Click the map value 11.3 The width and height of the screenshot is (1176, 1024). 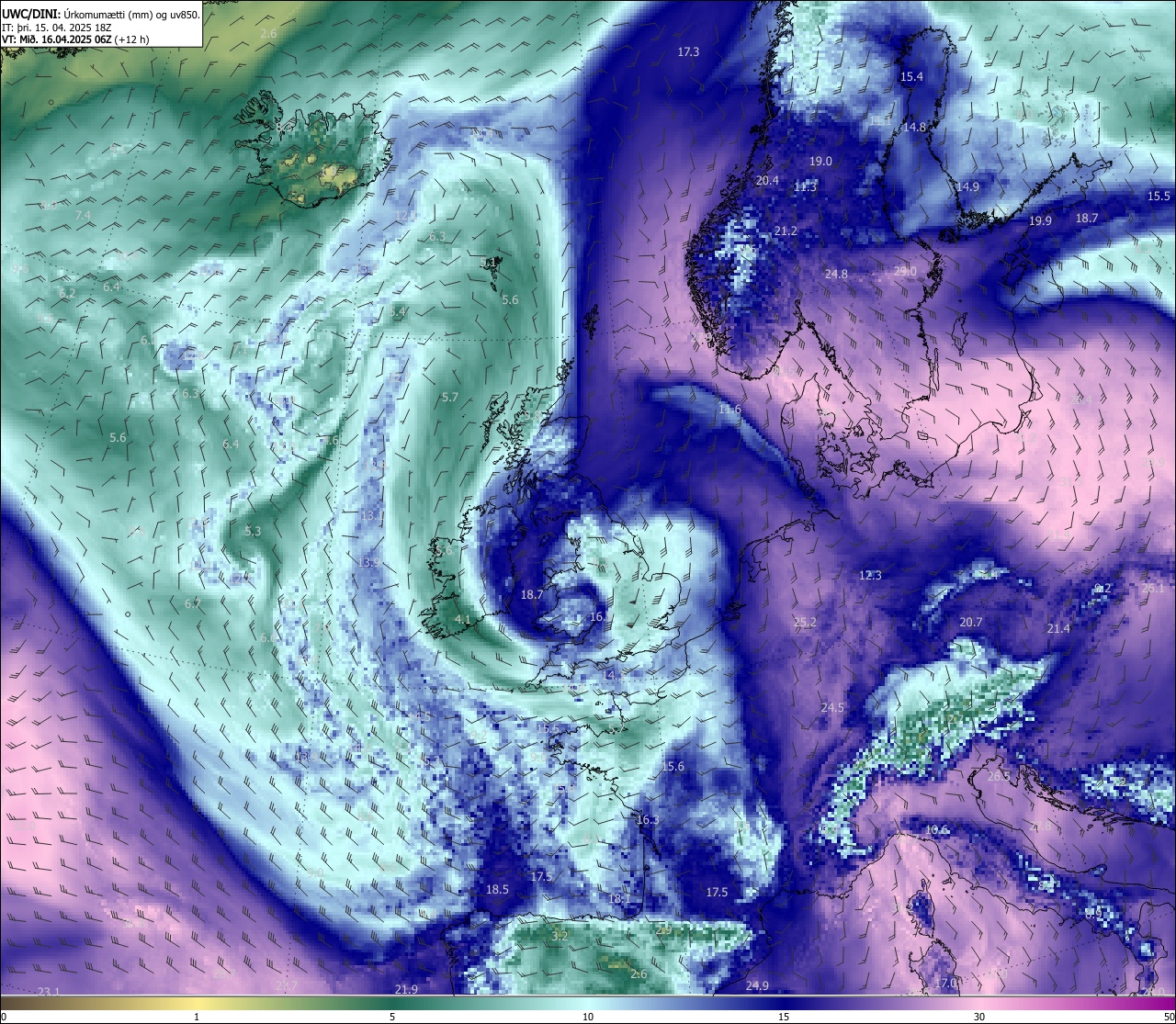(x=805, y=187)
